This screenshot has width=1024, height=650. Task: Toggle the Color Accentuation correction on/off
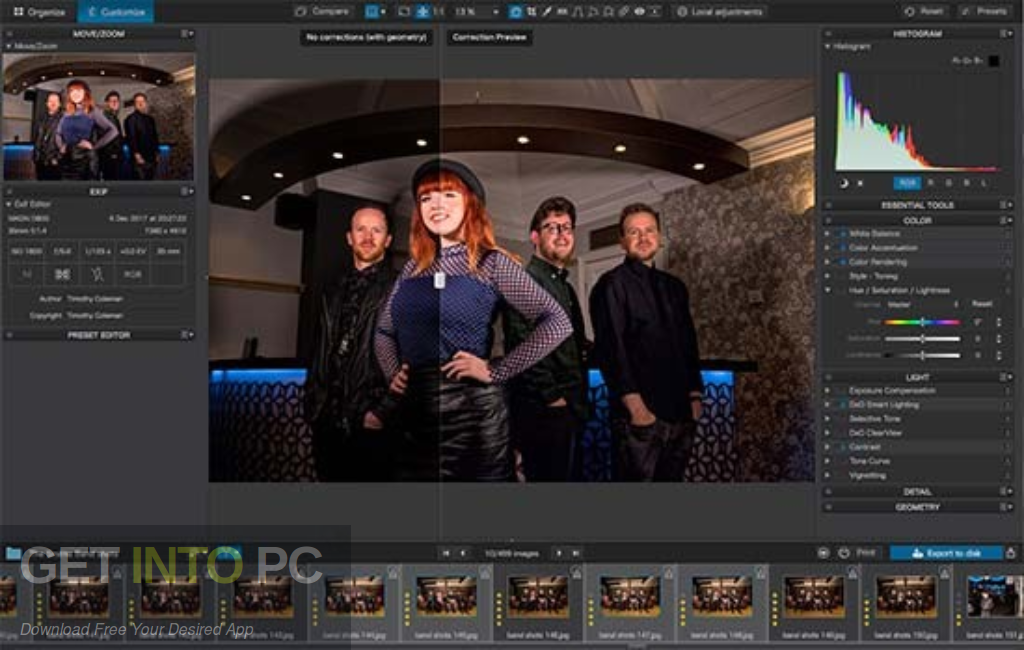point(842,248)
